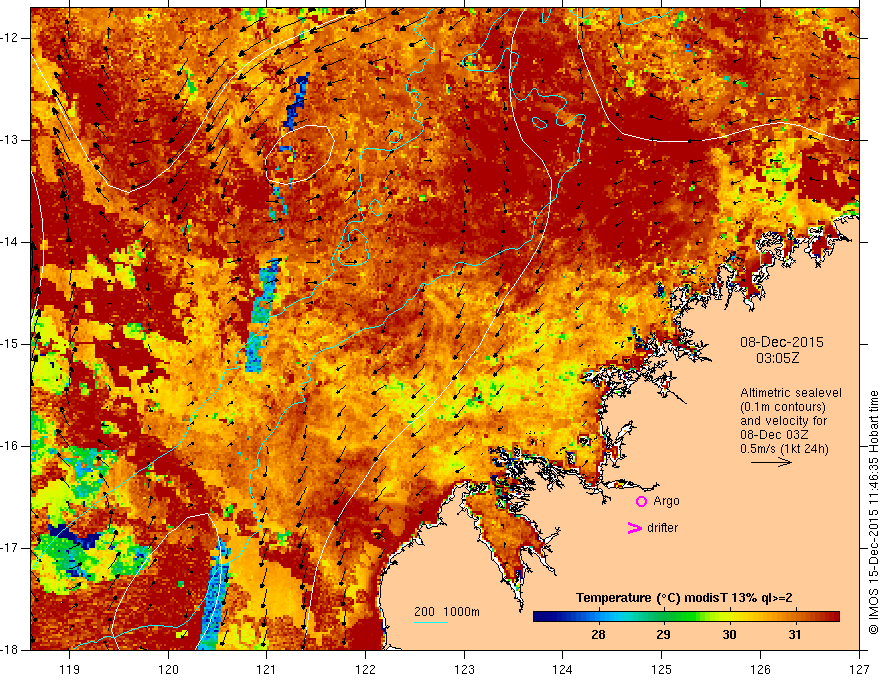Click the temperature color bar legend
This screenshot has height=680, width=880.
point(686,616)
